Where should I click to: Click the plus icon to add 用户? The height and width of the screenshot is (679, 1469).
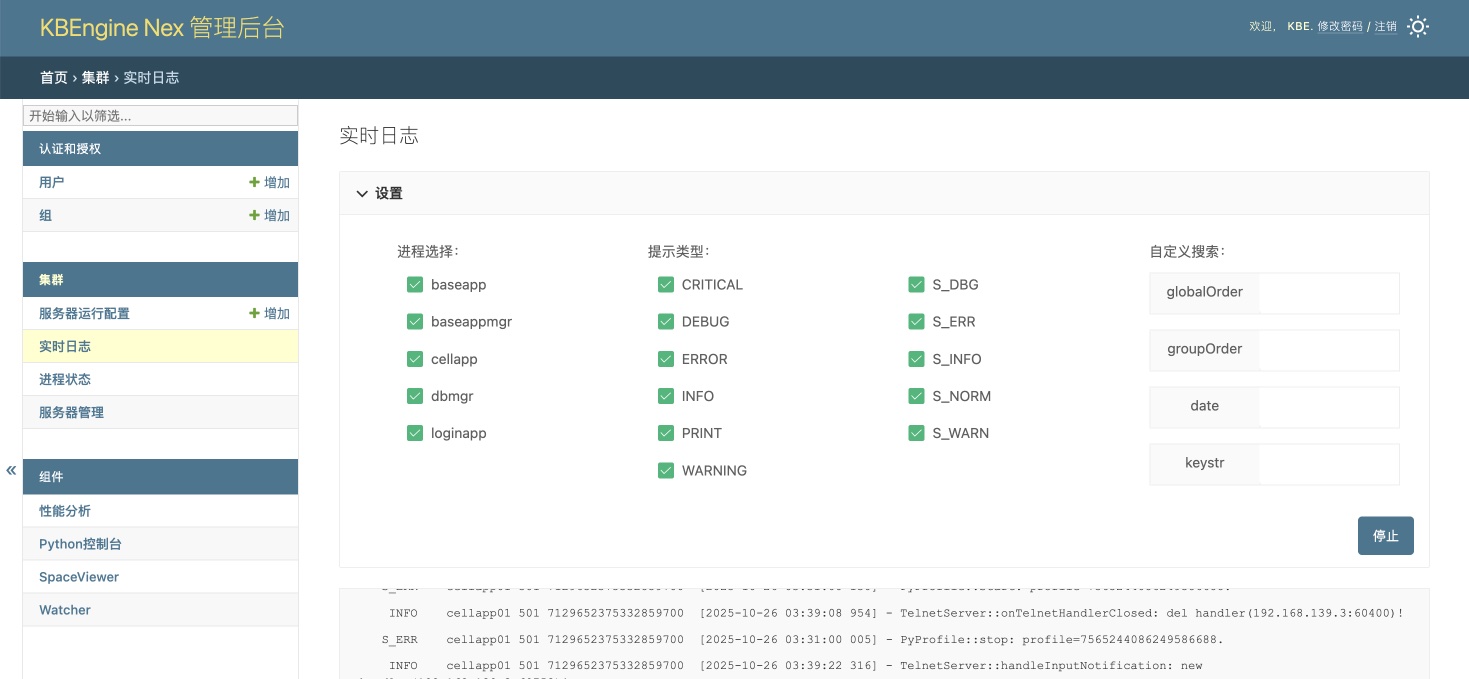255,183
